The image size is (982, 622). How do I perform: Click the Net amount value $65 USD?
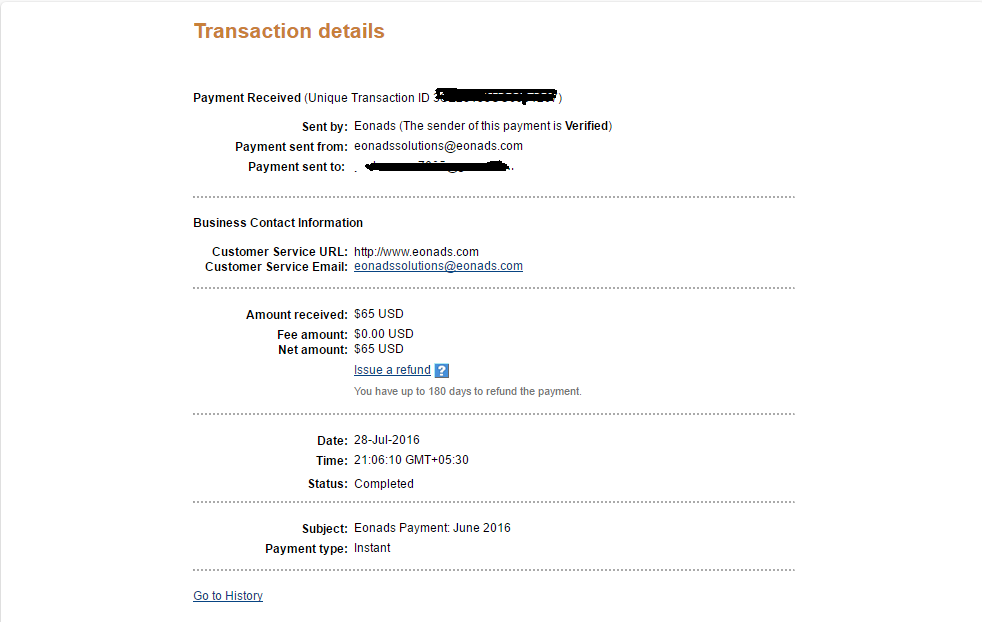(x=379, y=349)
